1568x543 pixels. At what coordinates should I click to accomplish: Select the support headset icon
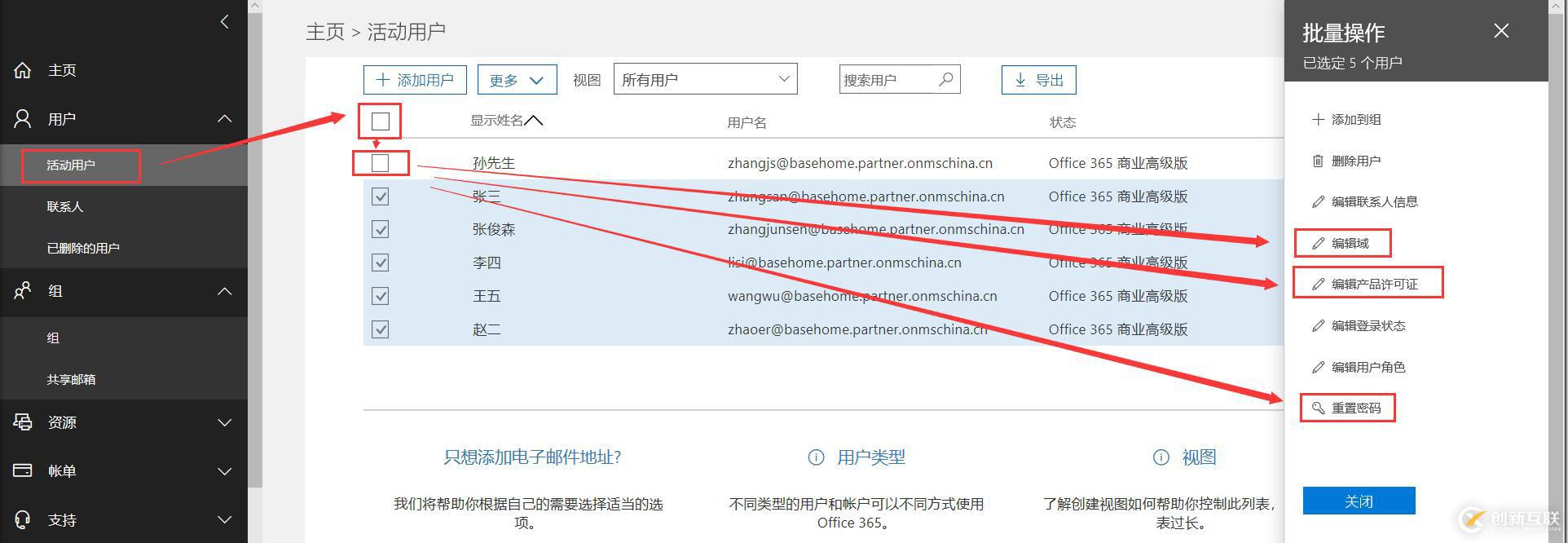pos(23,519)
